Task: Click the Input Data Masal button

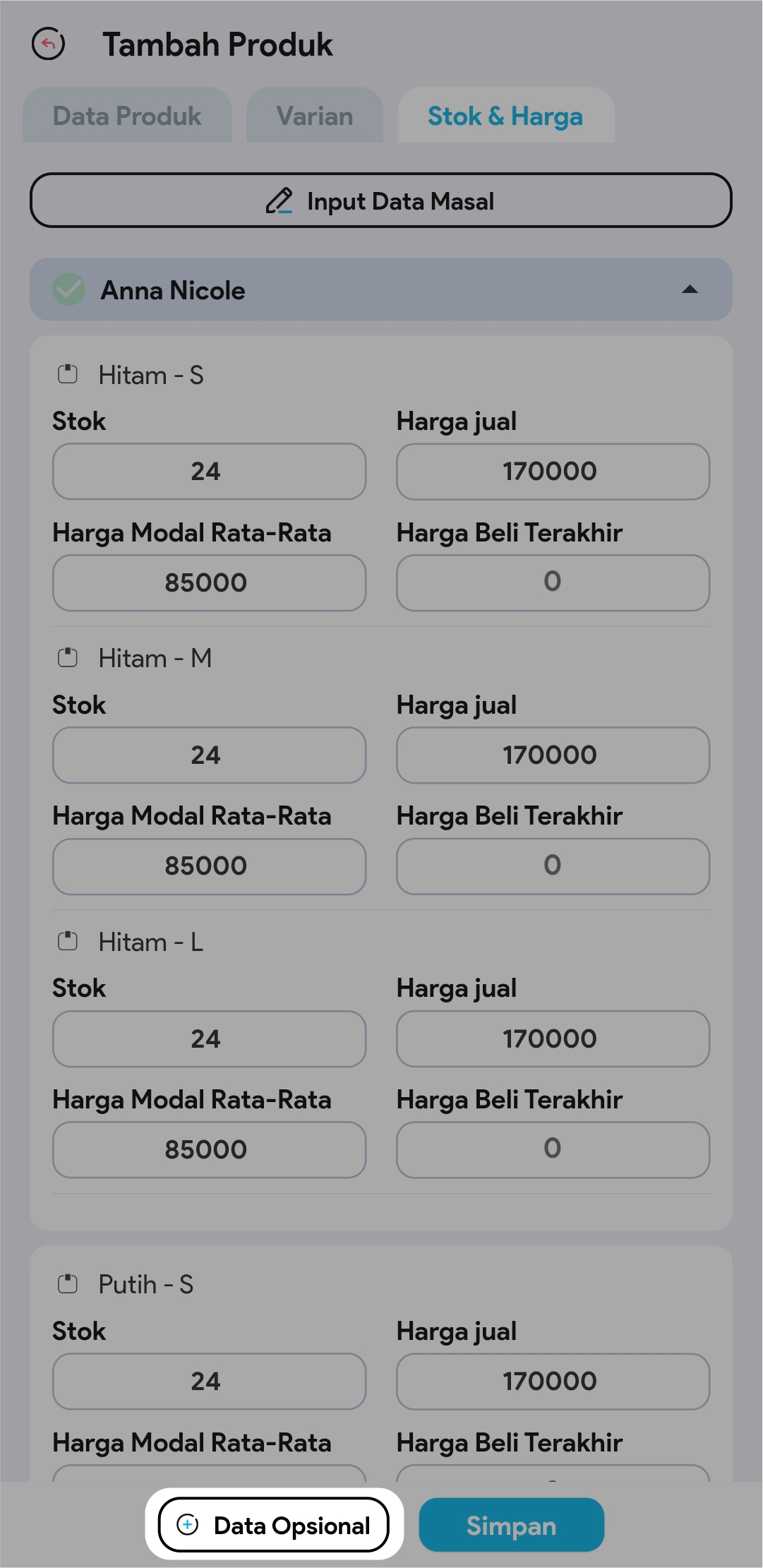Action: [x=381, y=201]
